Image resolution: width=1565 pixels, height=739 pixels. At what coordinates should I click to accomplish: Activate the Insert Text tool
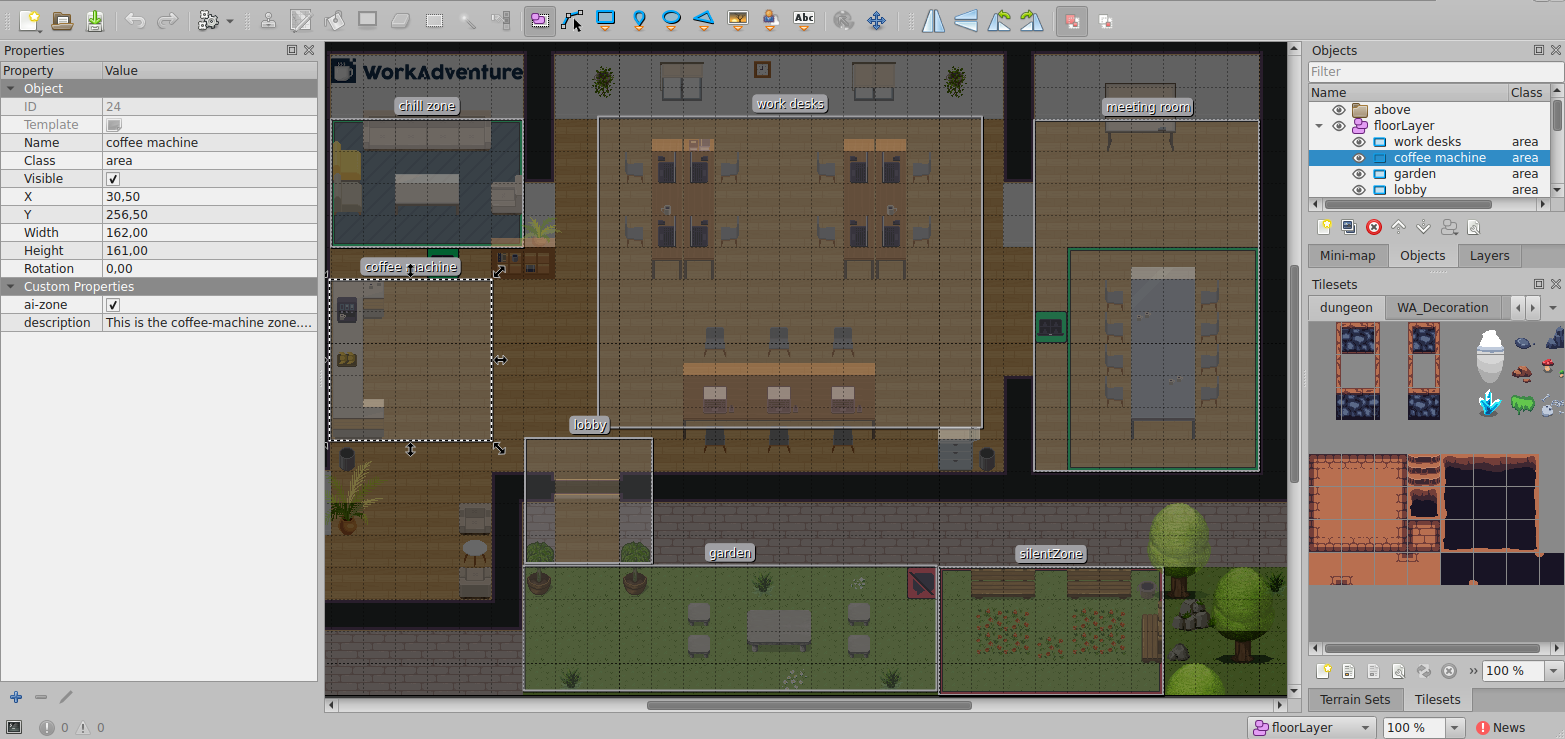pos(803,19)
